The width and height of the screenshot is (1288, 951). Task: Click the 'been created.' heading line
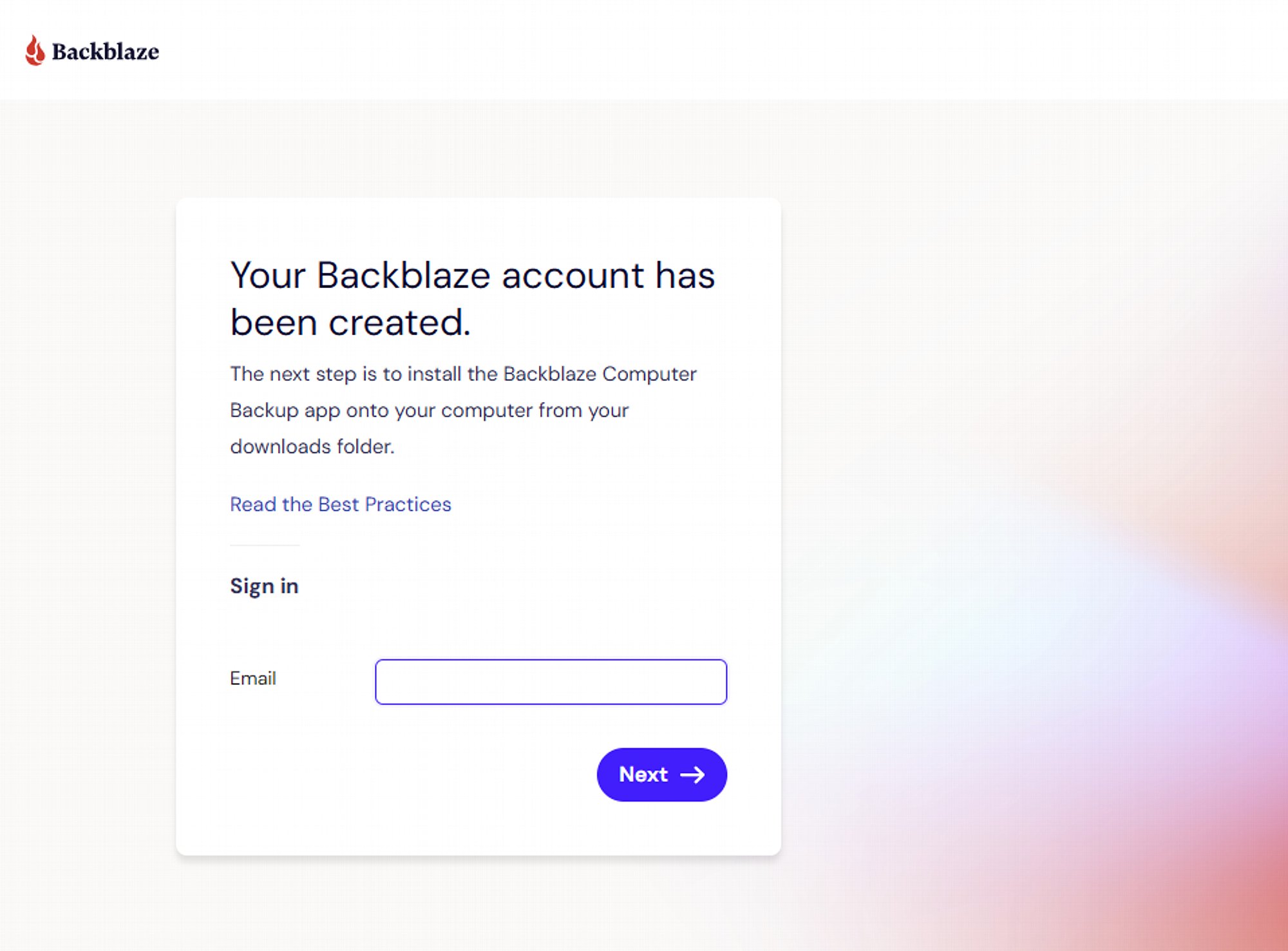pos(351,322)
